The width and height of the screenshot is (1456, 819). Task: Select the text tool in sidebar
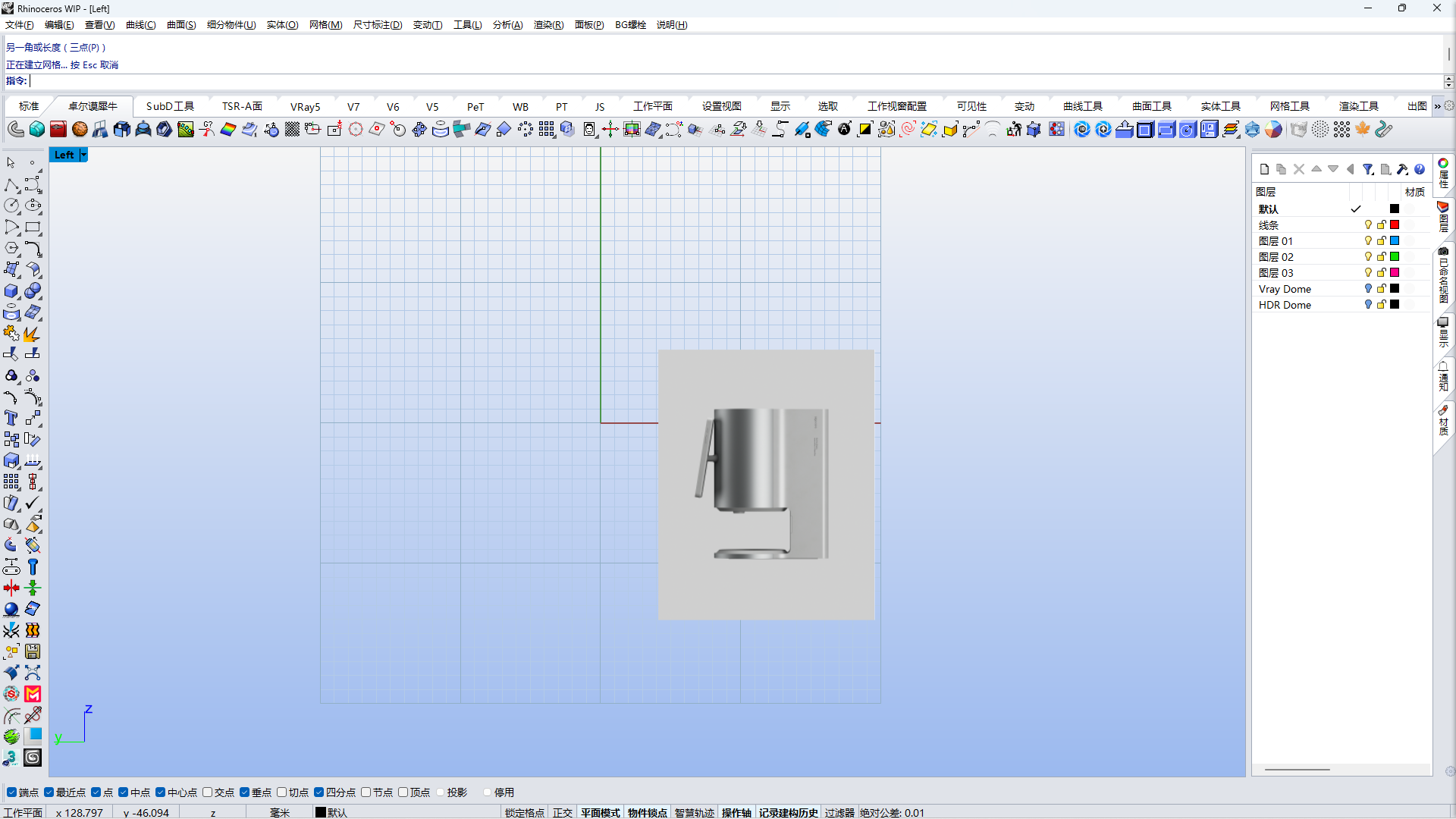pyautogui.click(x=11, y=418)
